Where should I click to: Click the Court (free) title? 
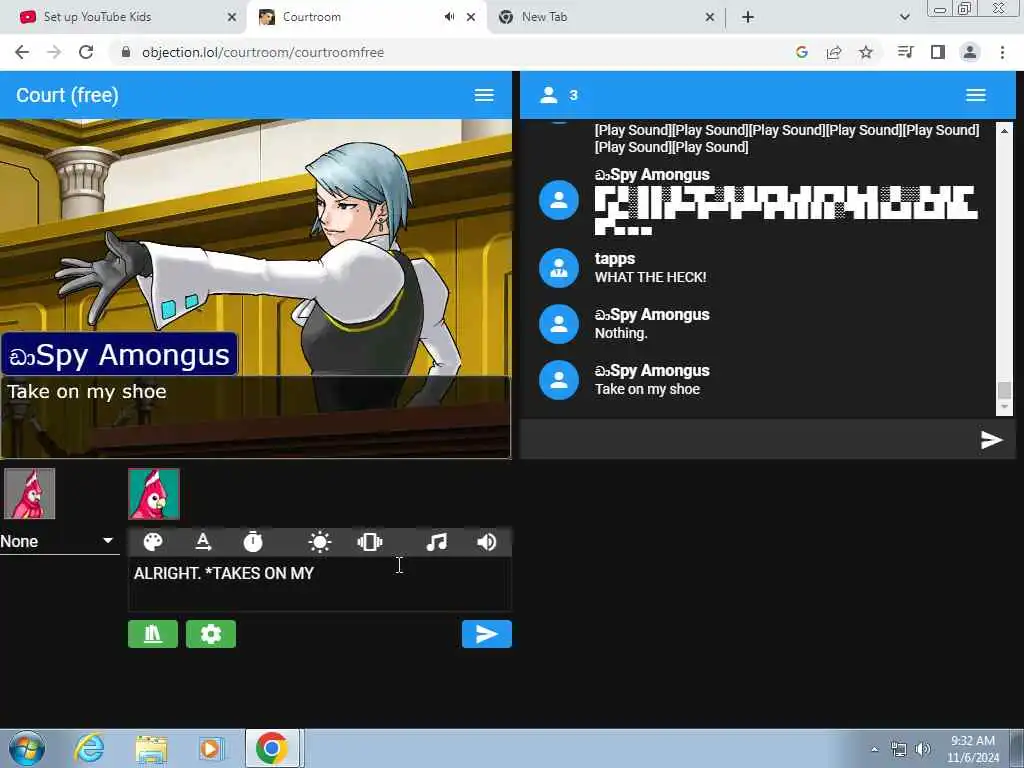click(67, 95)
